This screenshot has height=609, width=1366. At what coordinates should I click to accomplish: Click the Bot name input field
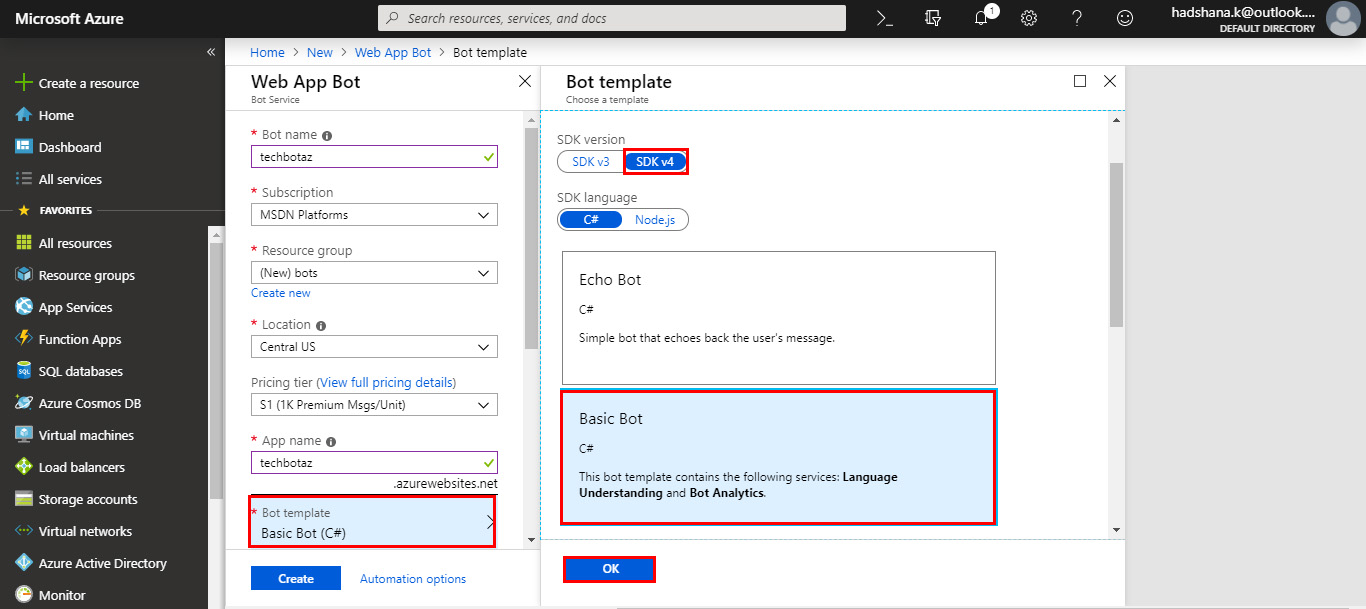pos(374,157)
